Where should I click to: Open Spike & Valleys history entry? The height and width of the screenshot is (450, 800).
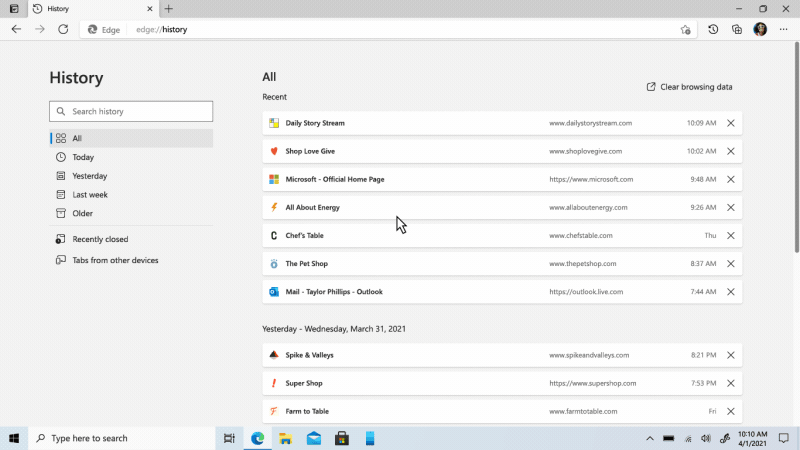click(502, 355)
